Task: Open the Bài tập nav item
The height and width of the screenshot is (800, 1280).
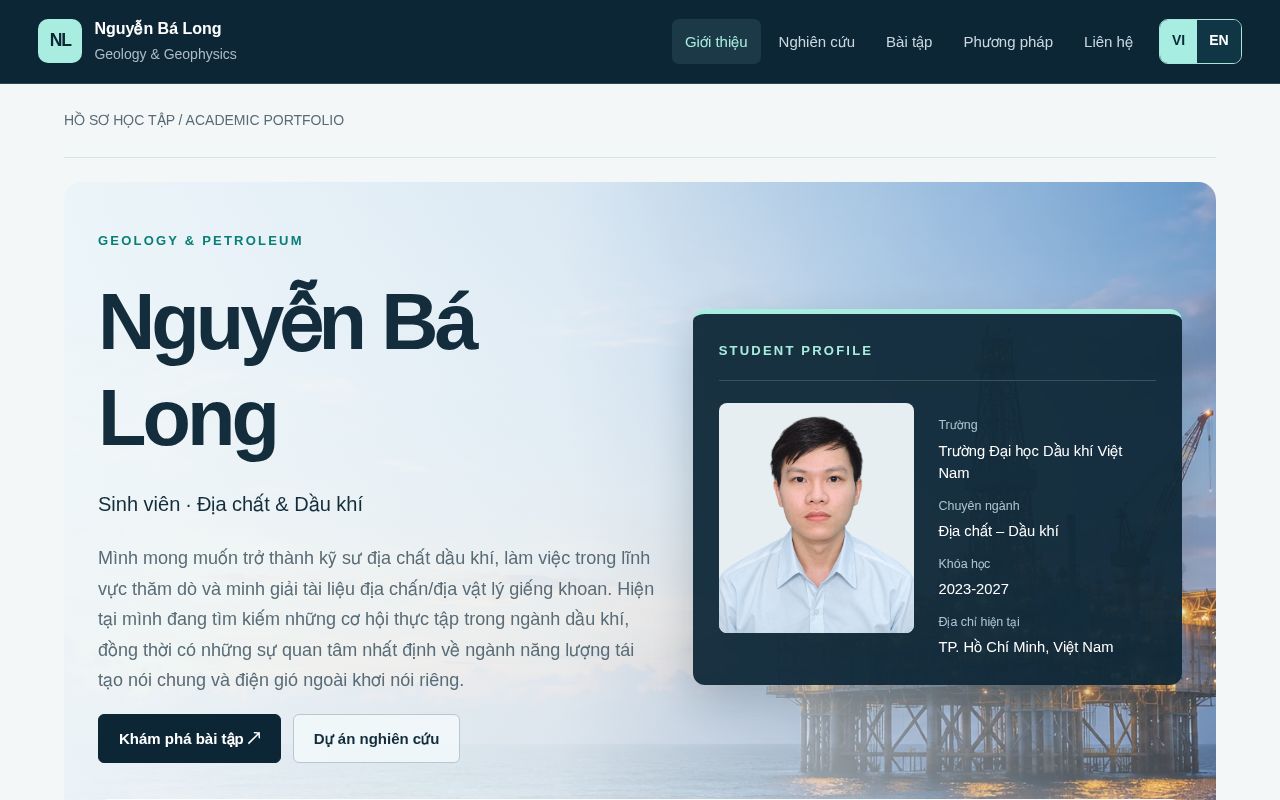Action: [x=909, y=41]
